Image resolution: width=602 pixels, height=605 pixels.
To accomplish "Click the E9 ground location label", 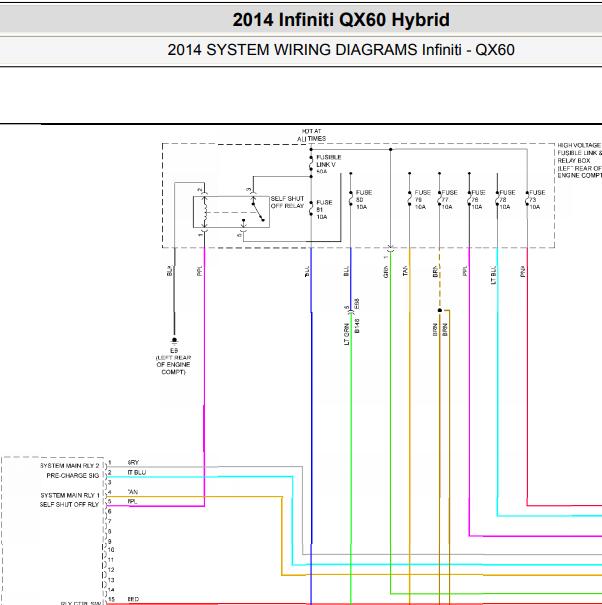I will (173, 361).
